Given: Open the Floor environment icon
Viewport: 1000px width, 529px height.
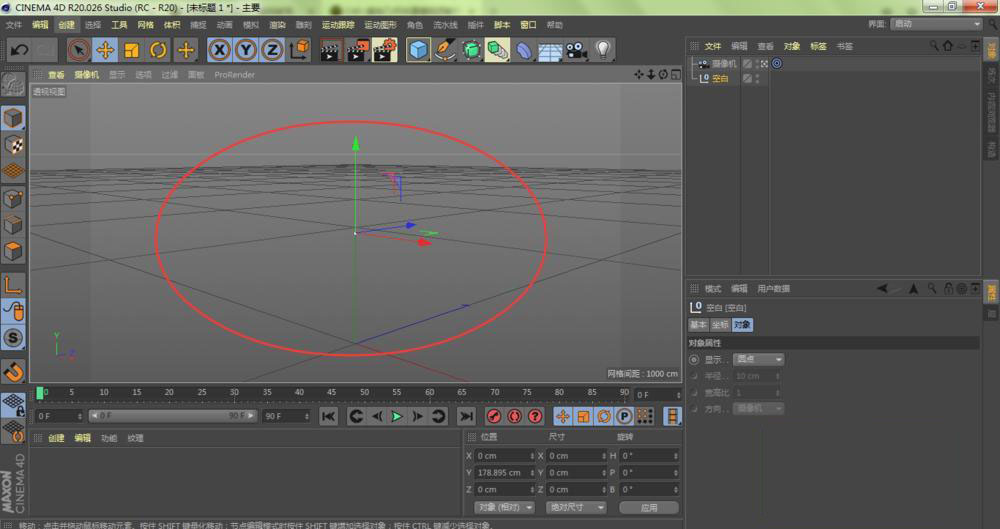Looking at the screenshot, I should (550, 50).
